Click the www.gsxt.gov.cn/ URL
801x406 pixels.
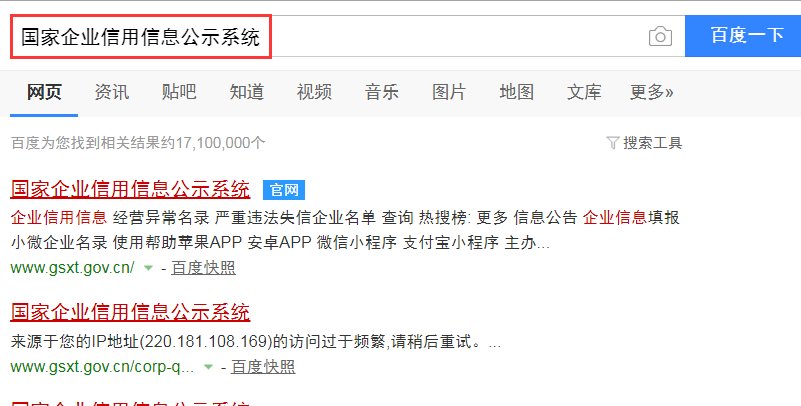(x=73, y=268)
